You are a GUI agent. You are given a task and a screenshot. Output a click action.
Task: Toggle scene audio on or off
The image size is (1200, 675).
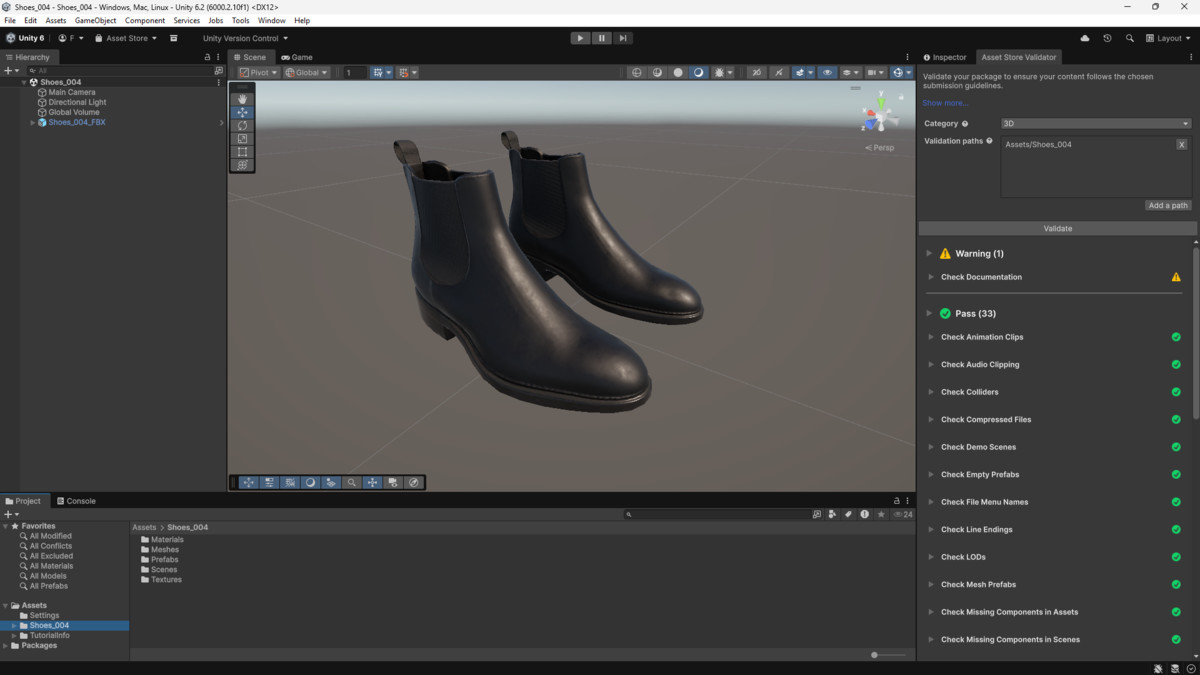777,72
